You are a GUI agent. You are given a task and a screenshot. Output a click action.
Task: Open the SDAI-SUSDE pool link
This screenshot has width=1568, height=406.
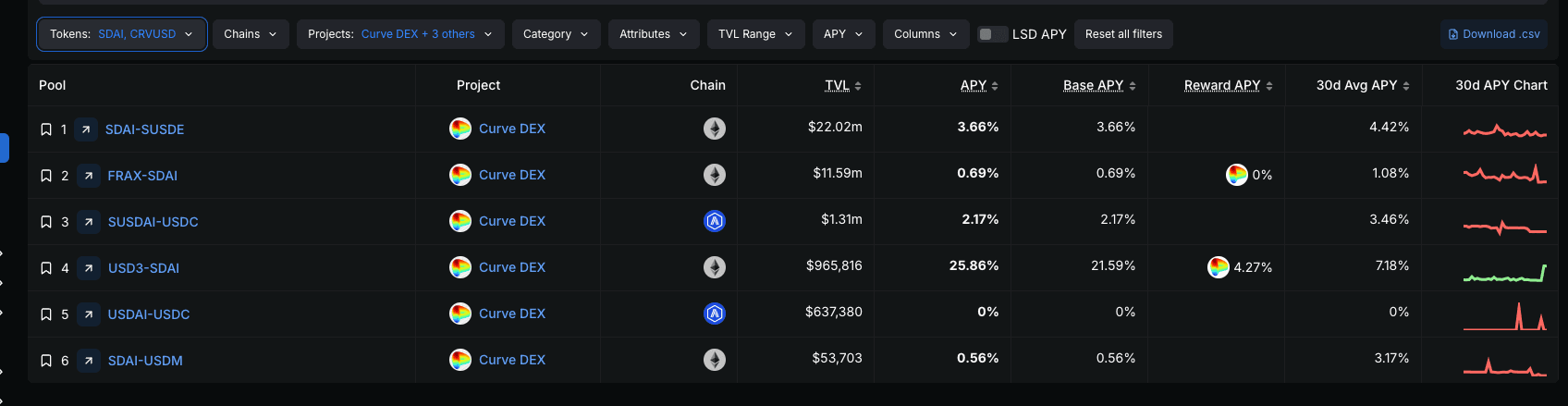point(144,129)
